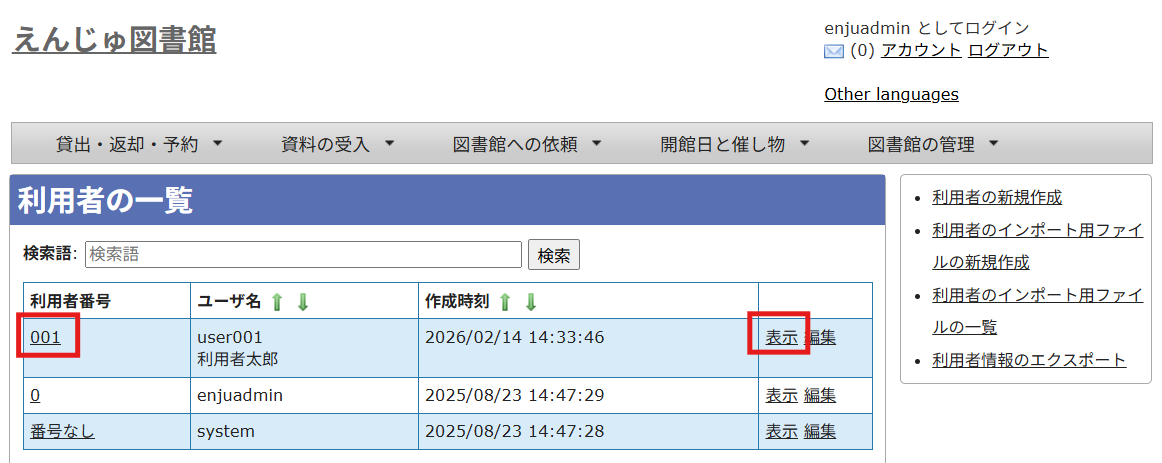The image size is (1162, 463).
Task: Click 表示 for enjuadmin row
Action: coord(781,396)
